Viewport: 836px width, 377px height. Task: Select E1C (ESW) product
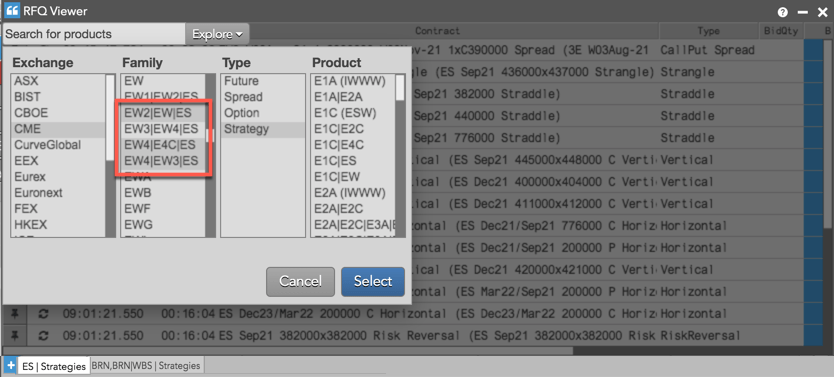[x=353, y=113]
